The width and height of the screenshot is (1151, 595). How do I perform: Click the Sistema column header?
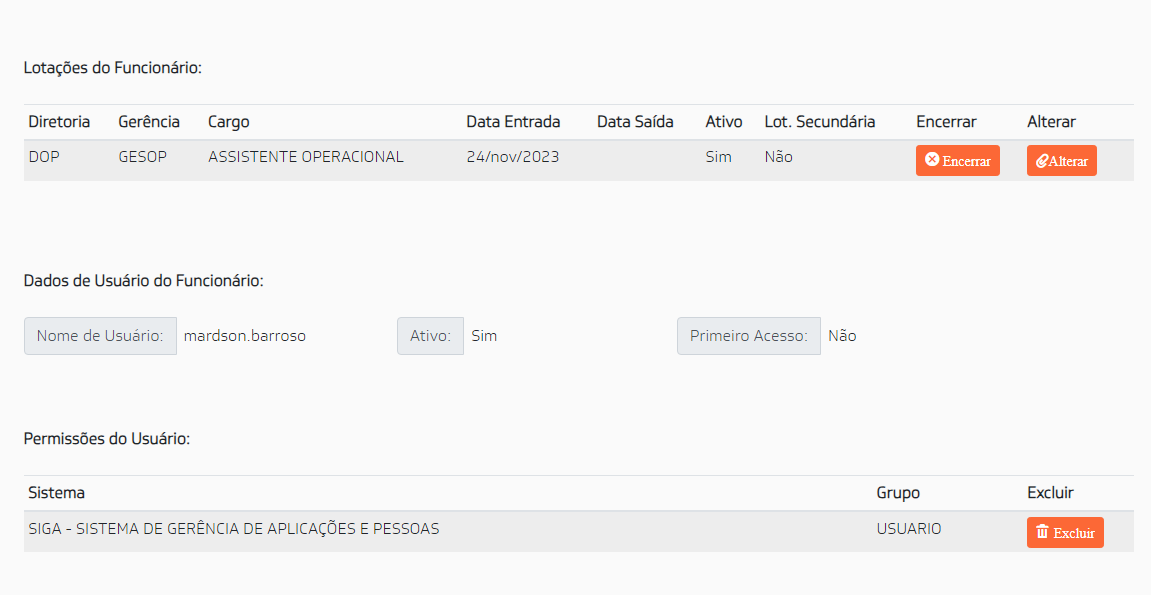coord(57,493)
